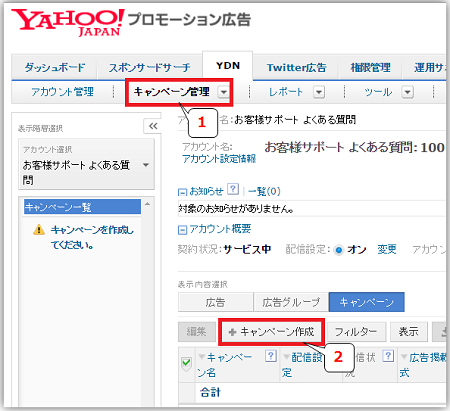Open the ツール dropdown arrow
450x411 pixels.
[407, 92]
